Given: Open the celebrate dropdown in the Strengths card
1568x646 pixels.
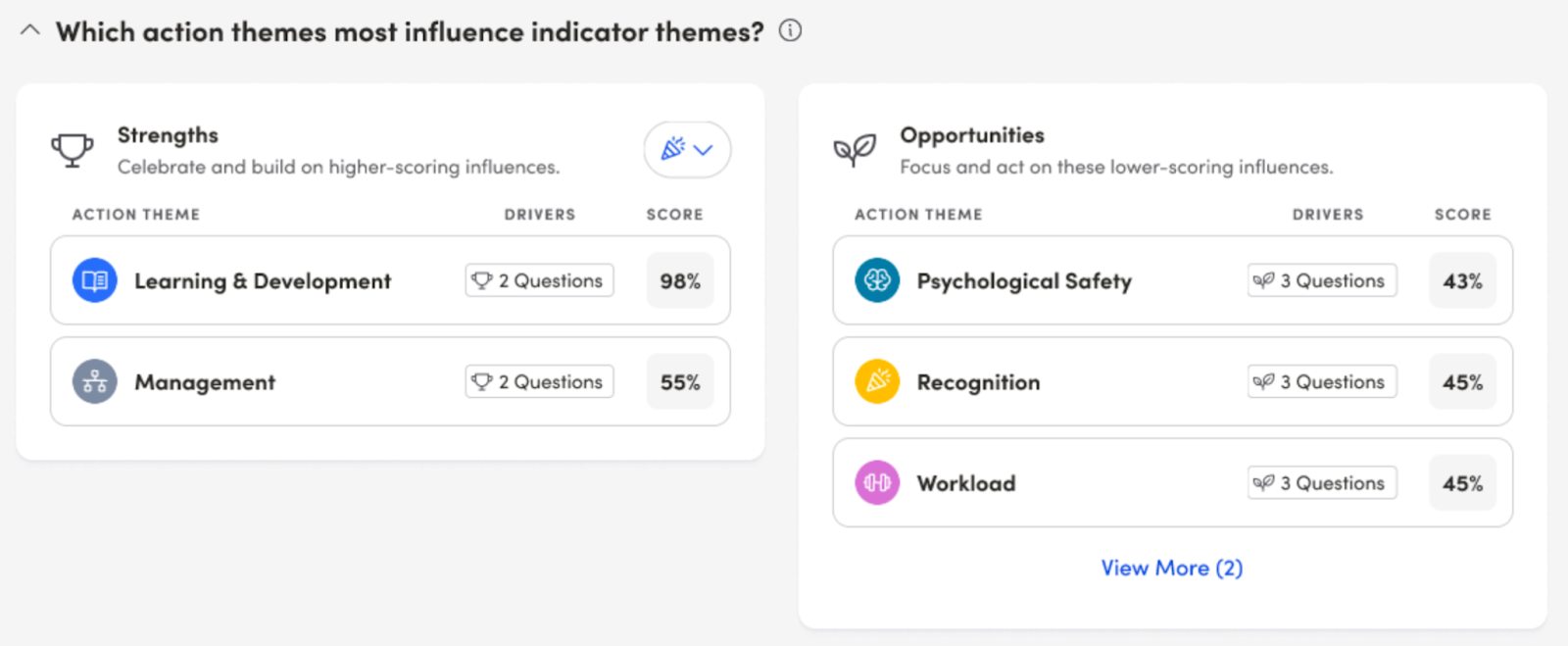Looking at the screenshot, I should pyautogui.click(x=687, y=150).
